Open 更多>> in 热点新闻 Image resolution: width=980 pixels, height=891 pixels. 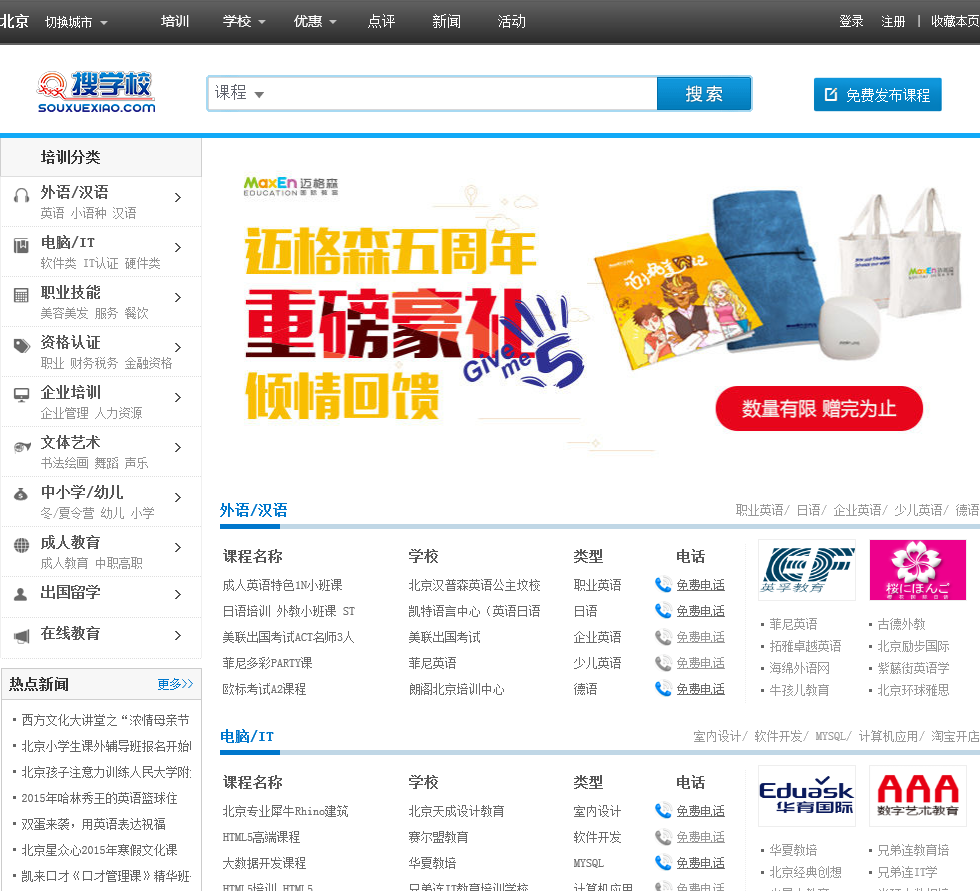(175, 684)
